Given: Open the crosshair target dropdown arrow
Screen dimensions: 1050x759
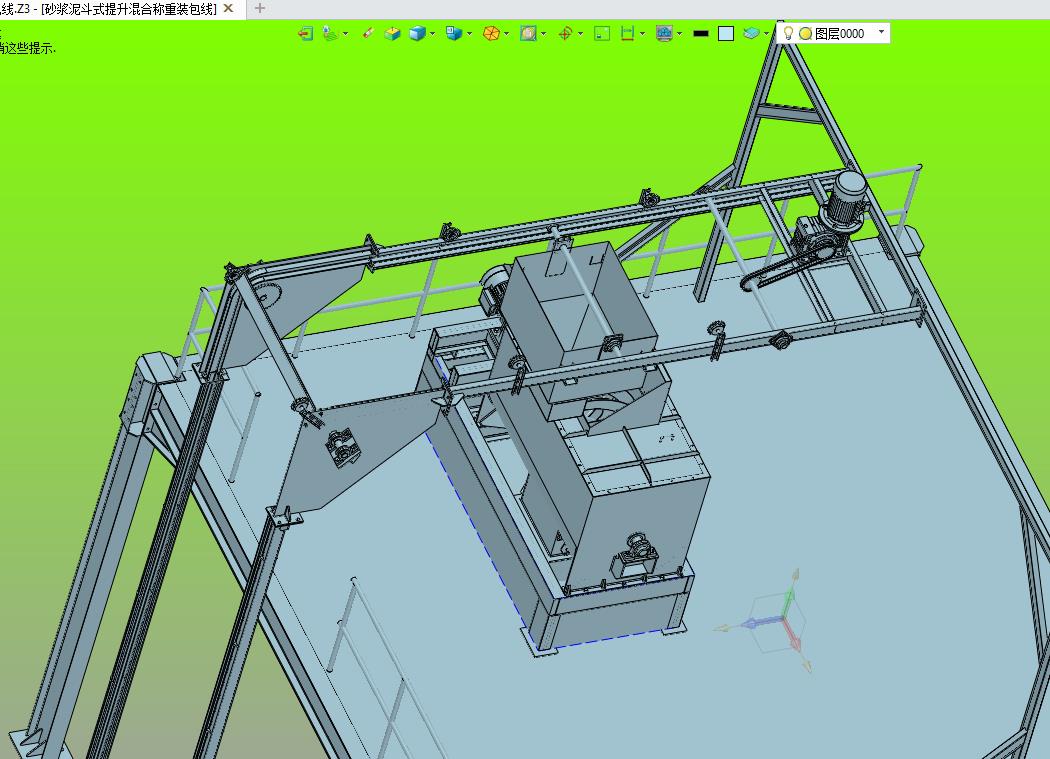Looking at the screenshot, I should 581,33.
